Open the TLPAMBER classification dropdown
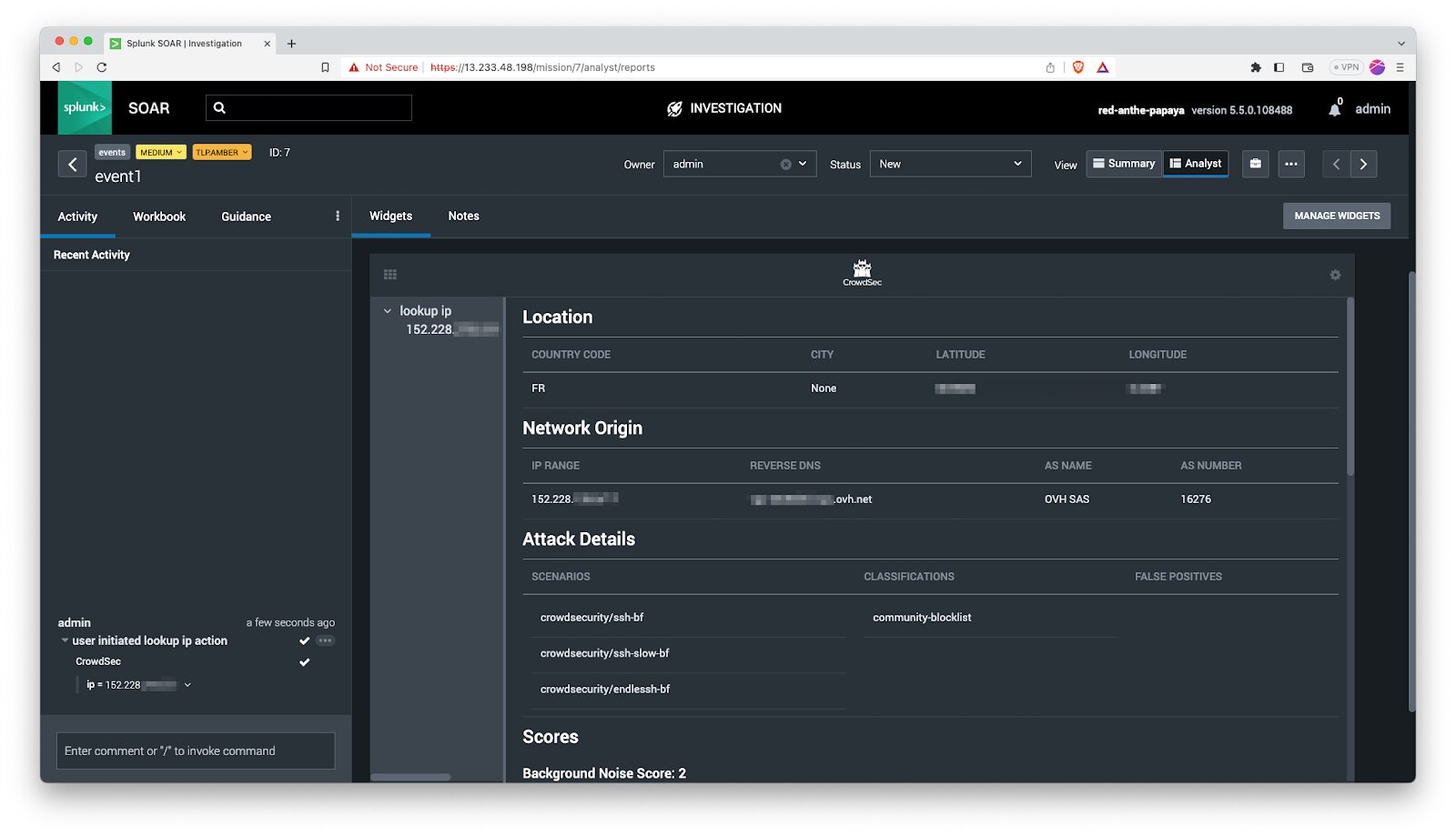 tap(222, 152)
